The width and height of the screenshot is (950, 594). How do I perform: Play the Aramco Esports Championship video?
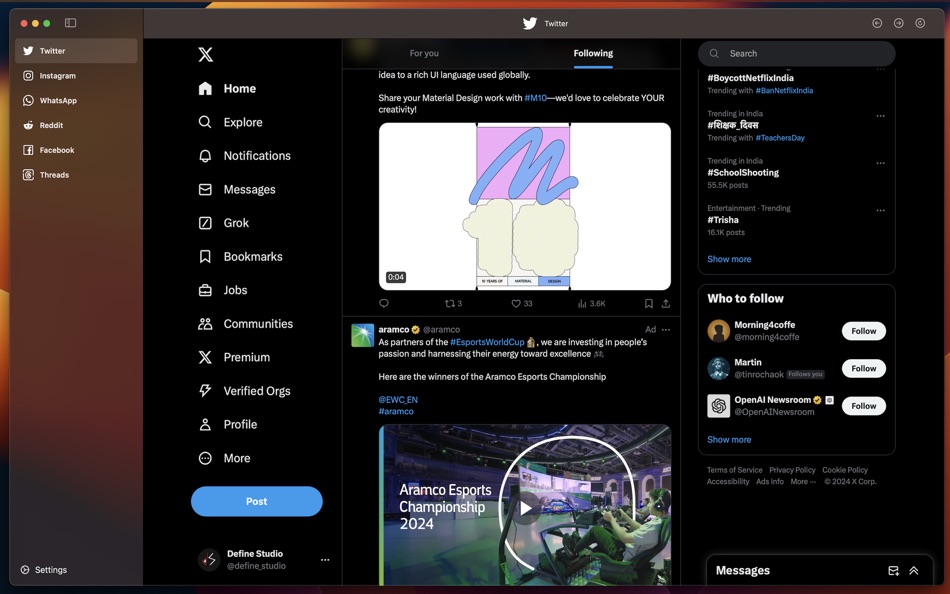pos(525,508)
